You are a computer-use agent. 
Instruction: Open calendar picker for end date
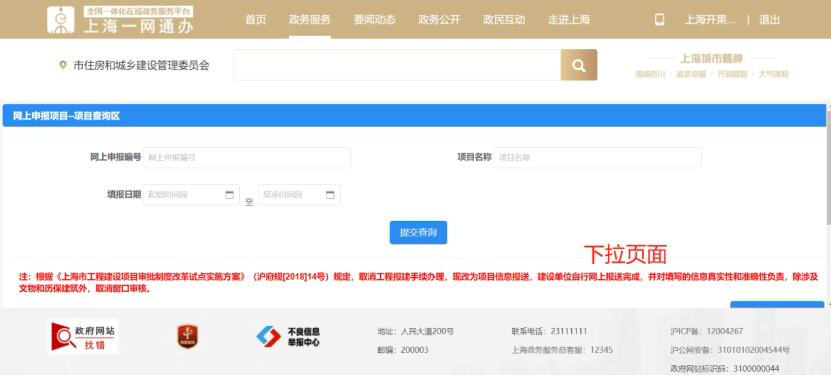pyautogui.click(x=330, y=195)
